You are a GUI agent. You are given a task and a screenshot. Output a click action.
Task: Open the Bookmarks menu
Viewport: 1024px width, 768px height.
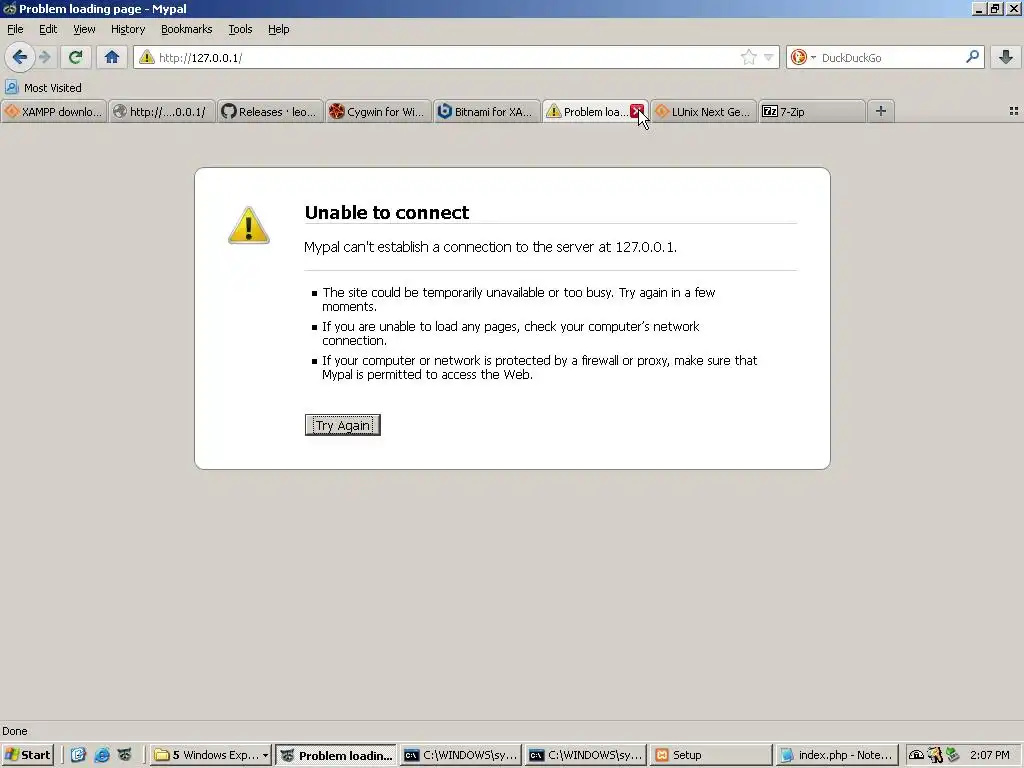(x=187, y=29)
